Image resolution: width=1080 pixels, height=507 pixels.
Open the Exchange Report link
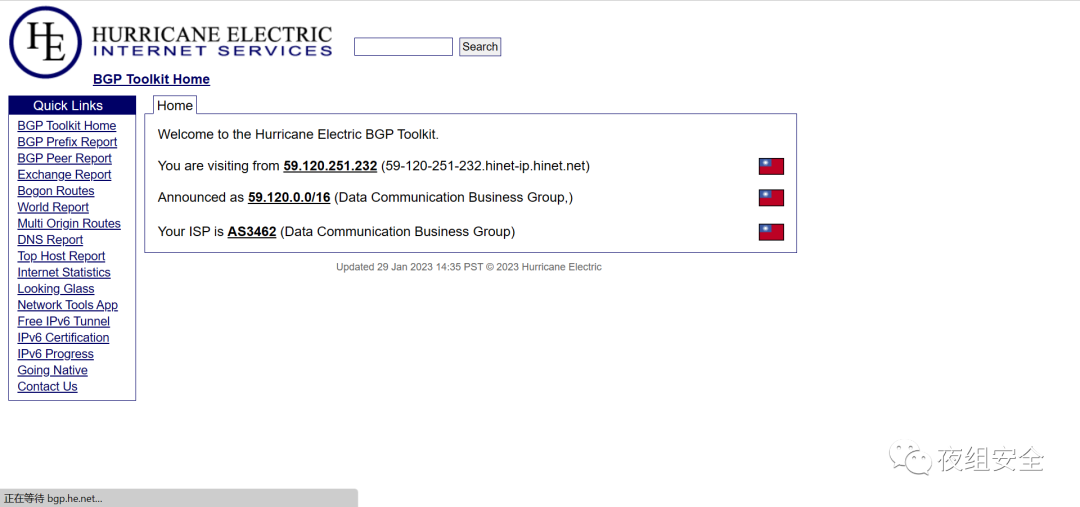(64, 175)
